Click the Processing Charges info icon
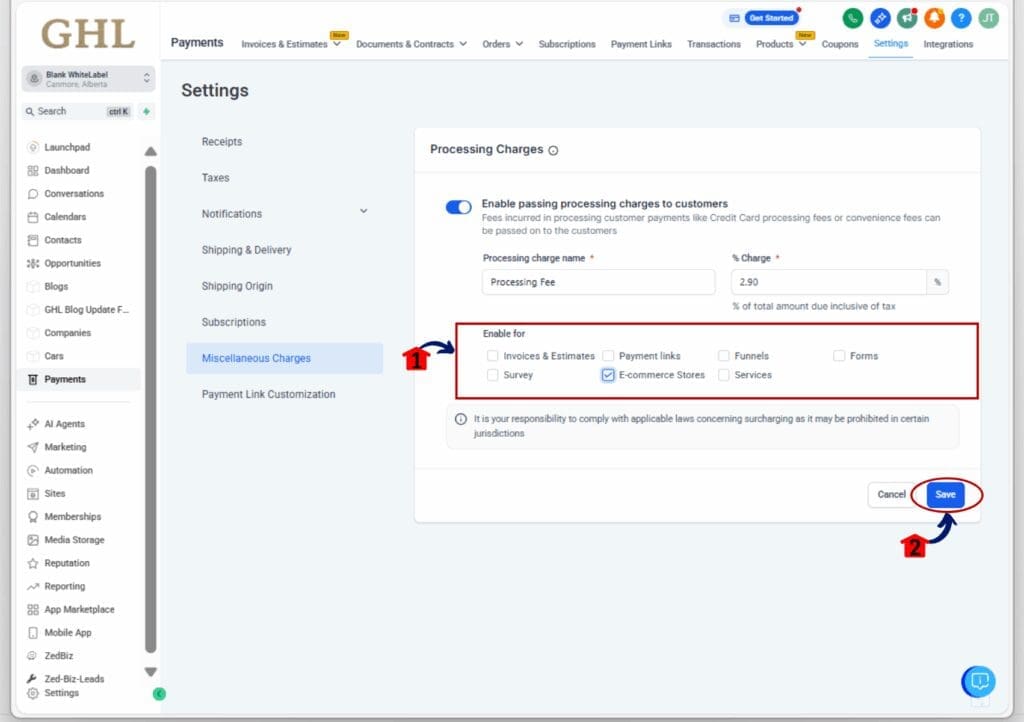1024x722 pixels. pos(554,150)
